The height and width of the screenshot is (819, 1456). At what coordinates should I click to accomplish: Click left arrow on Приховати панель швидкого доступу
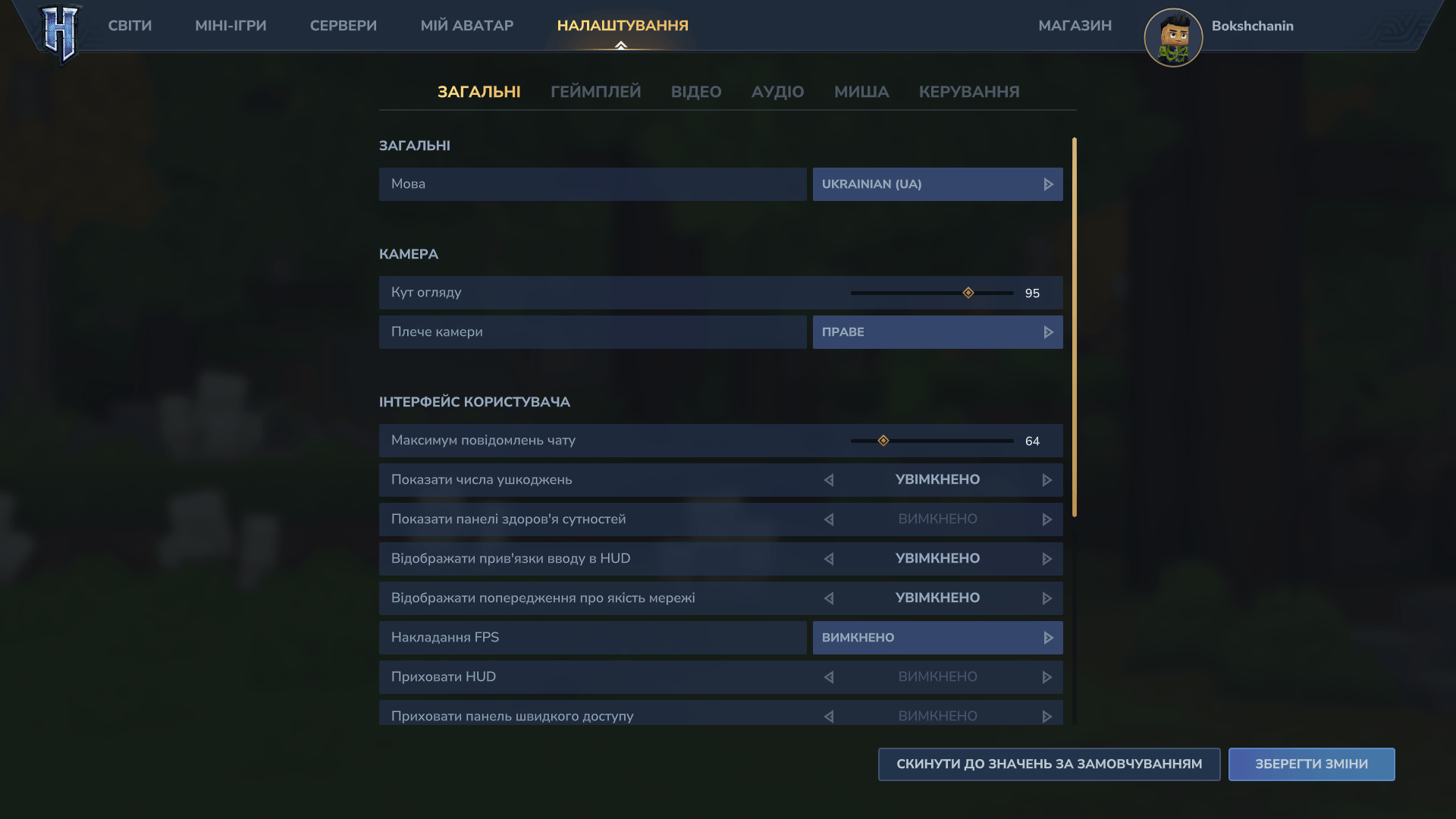click(x=829, y=716)
